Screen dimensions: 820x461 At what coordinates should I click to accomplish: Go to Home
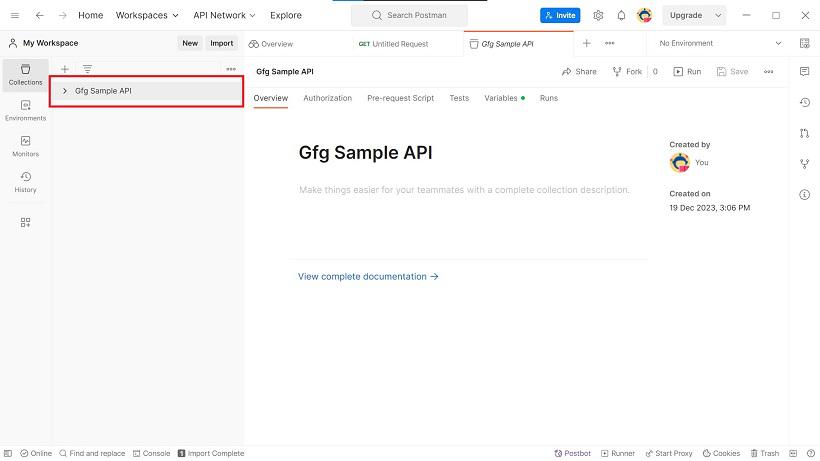90,15
